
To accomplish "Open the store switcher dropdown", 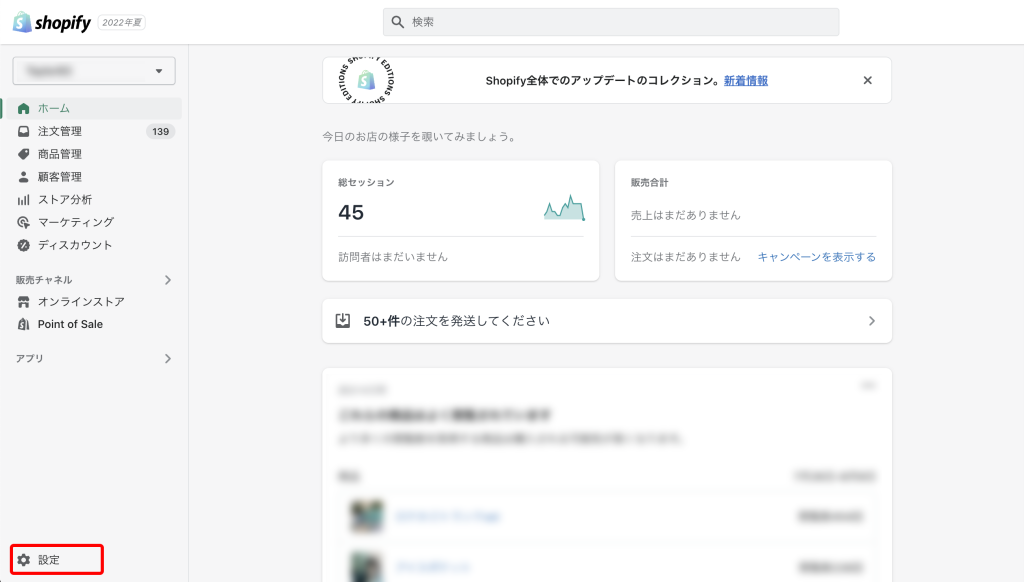I will (94, 71).
